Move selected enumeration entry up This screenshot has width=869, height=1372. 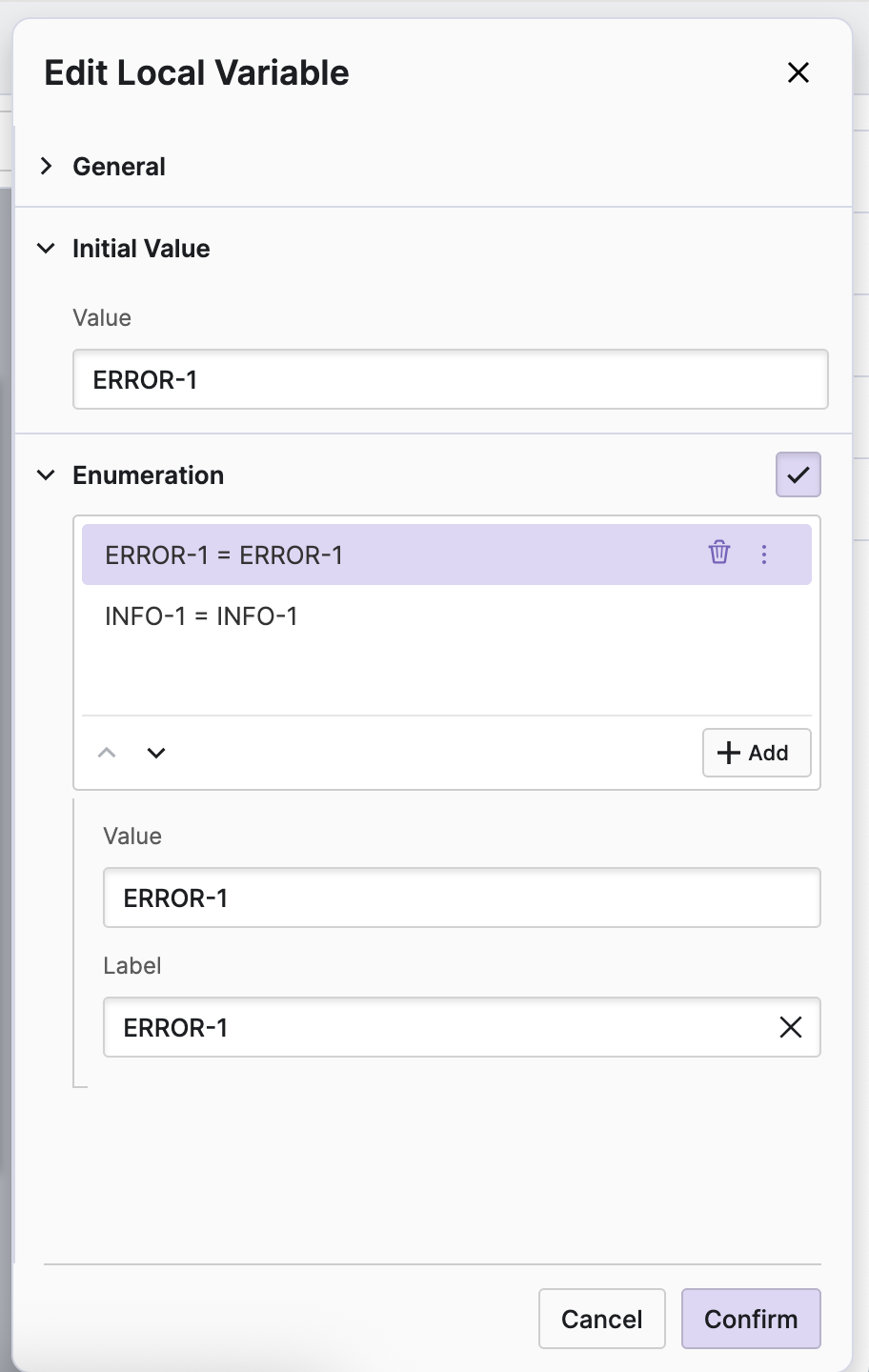(x=107, y=753)
